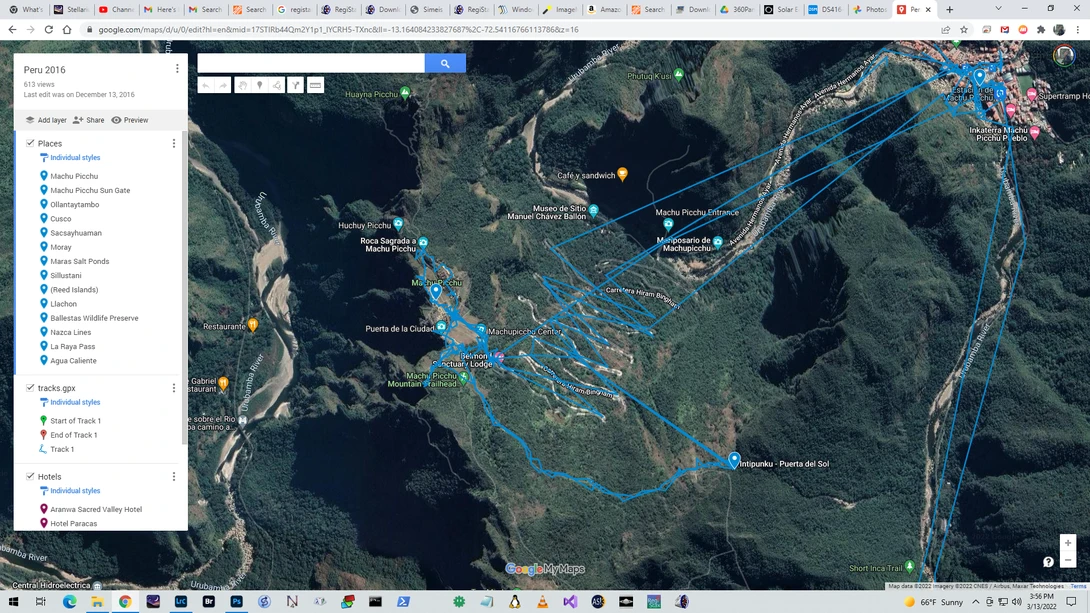Screen dimensions: 1090x613
Task: Select Nazca Lines entry
Action: click(x=70, y=332)
